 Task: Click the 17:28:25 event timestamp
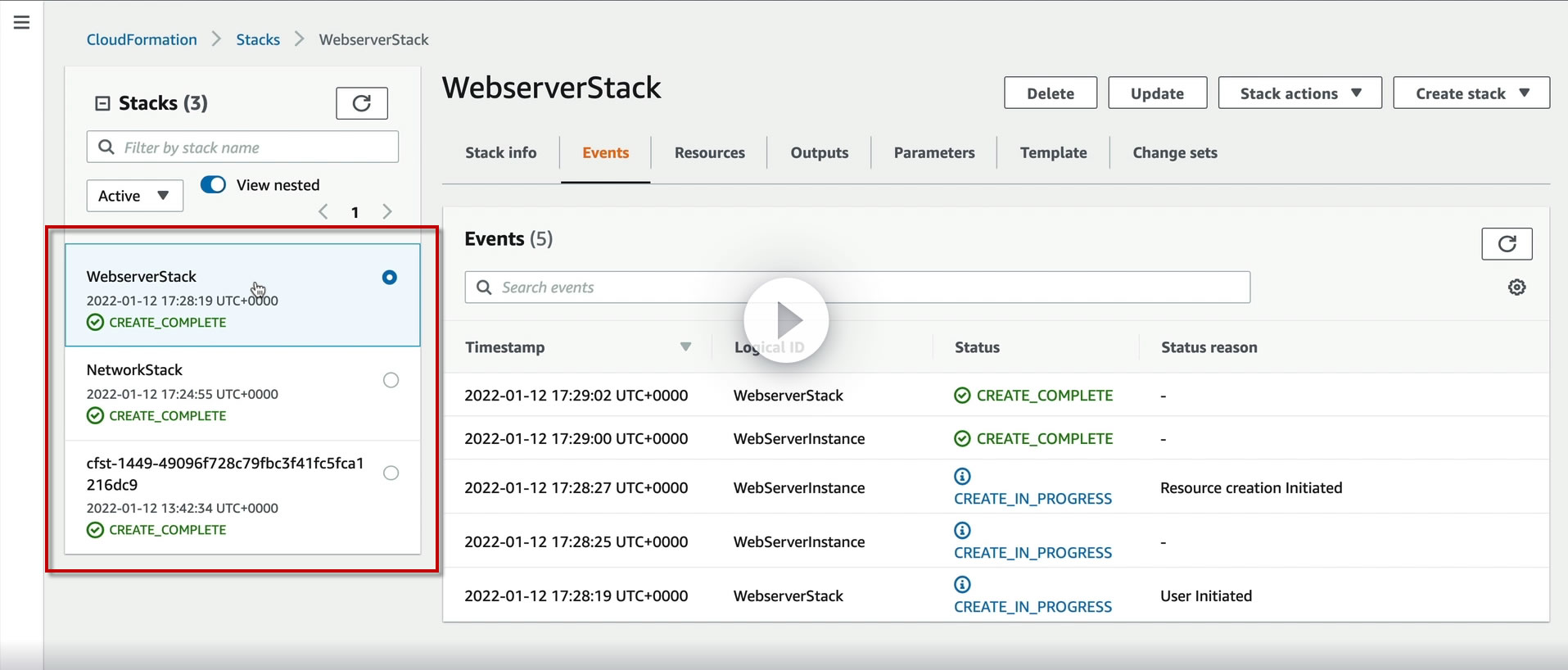(576, 542)
